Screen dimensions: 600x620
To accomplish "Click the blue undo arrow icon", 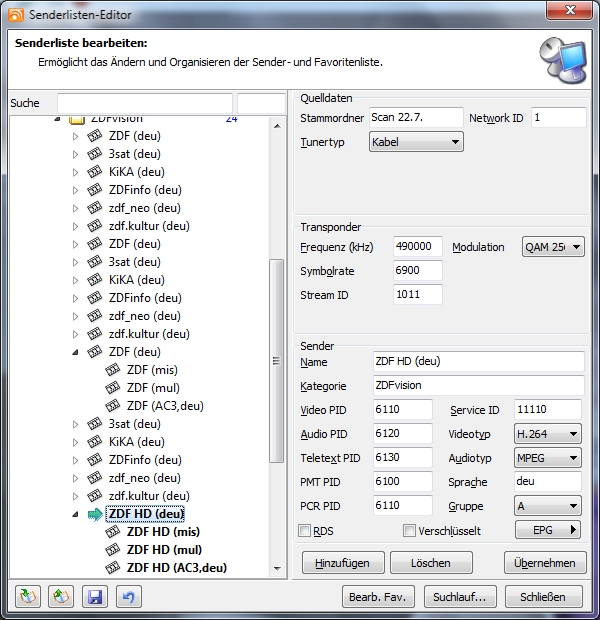I will coord(128,597).
